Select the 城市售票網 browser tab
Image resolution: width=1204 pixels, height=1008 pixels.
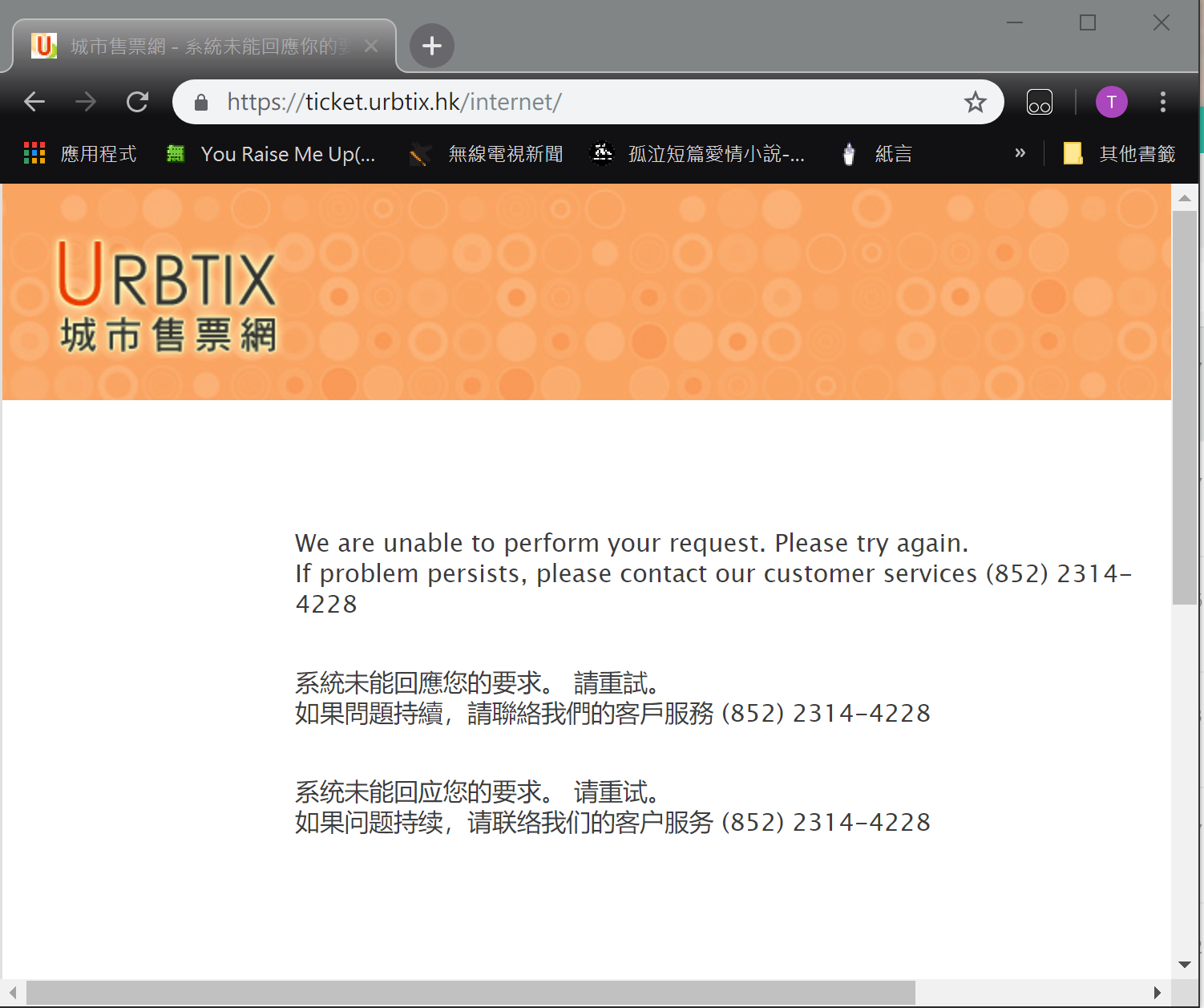204,46
